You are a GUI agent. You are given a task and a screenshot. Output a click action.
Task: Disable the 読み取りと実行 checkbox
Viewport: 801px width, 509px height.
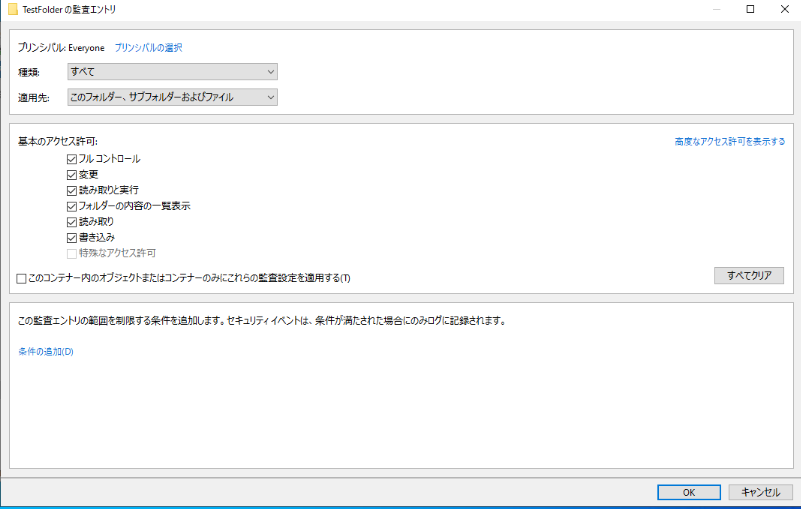click(x=72, y=190)
